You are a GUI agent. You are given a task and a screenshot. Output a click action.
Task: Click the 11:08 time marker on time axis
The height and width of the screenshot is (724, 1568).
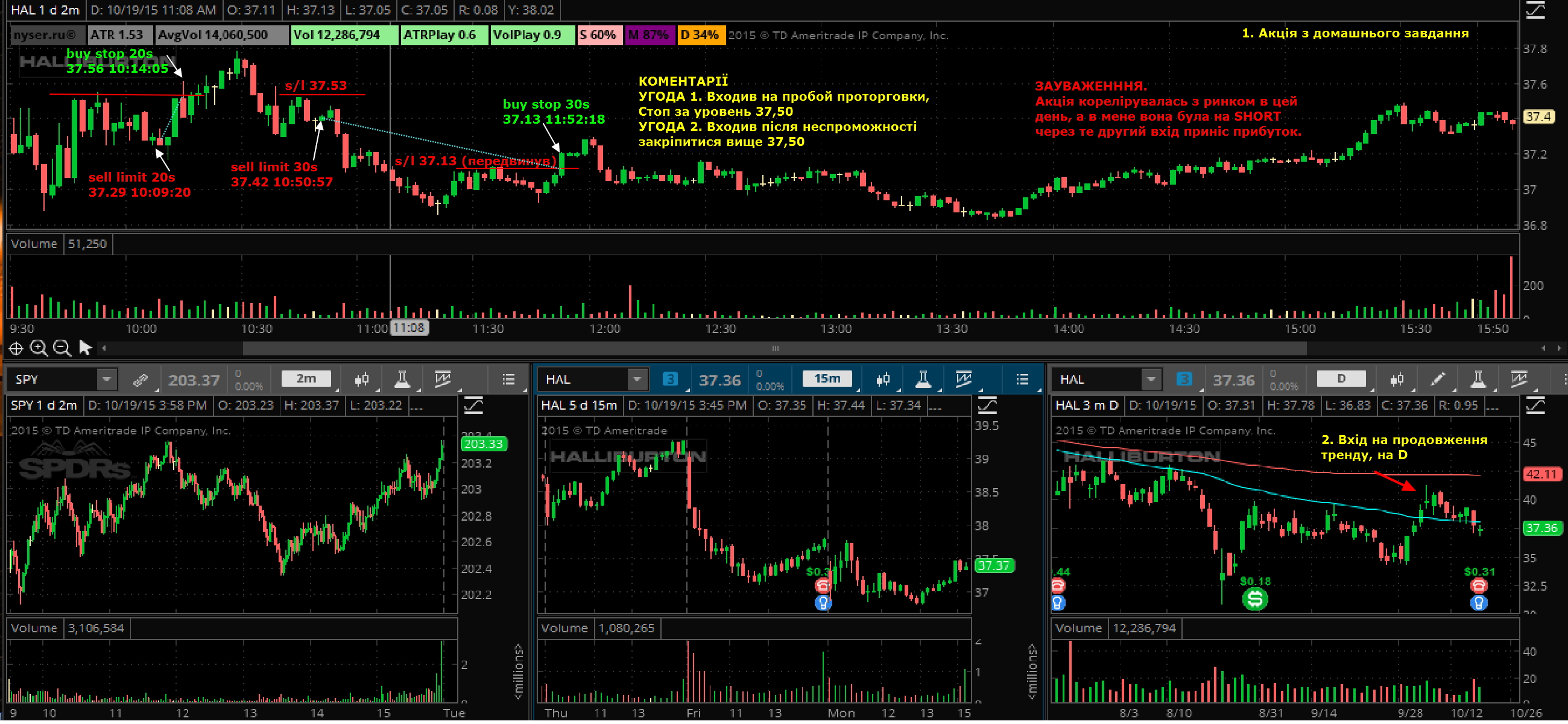(x=409, y=329)
